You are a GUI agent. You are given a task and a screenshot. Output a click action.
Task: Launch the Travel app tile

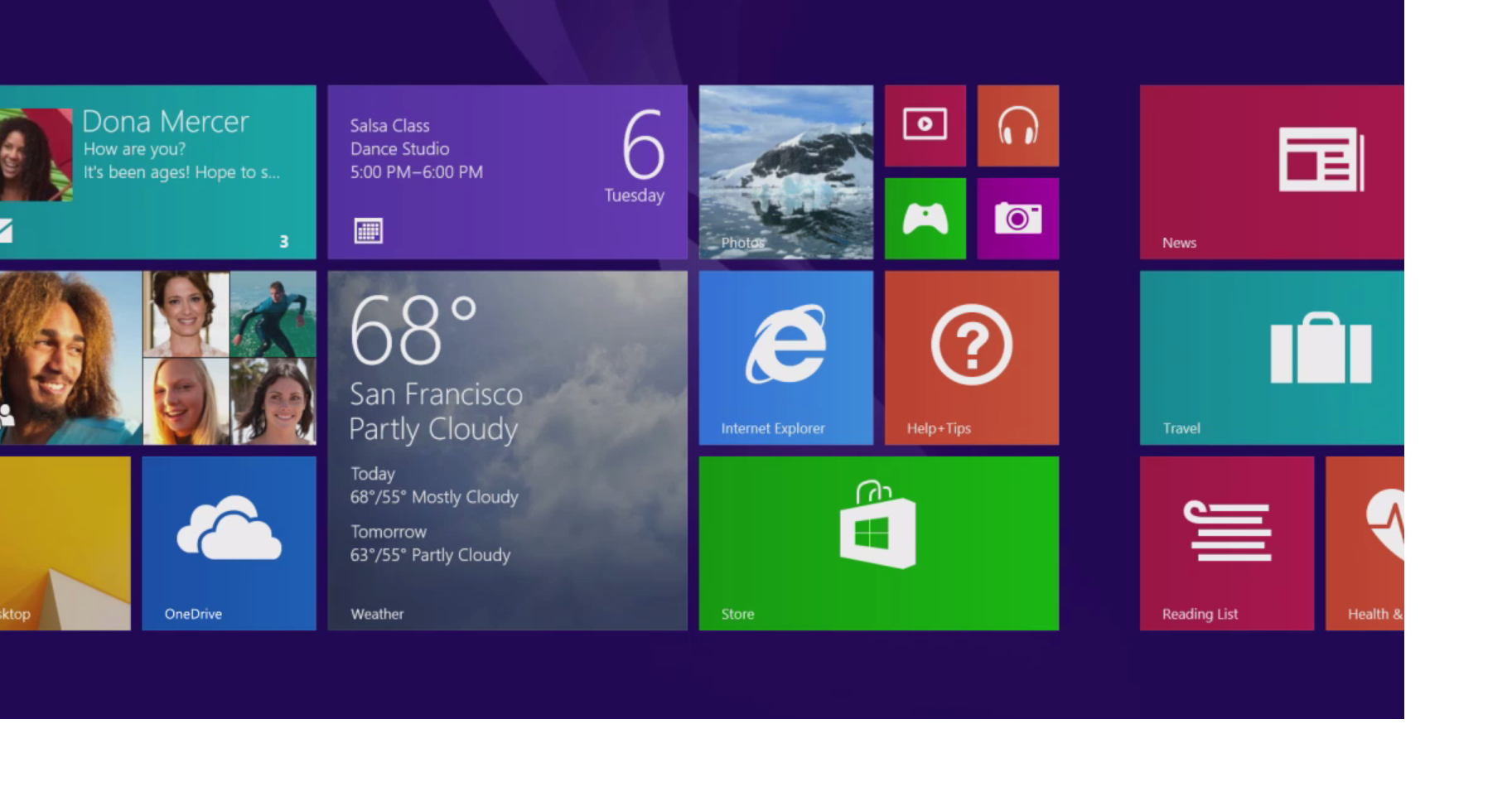1271,357
